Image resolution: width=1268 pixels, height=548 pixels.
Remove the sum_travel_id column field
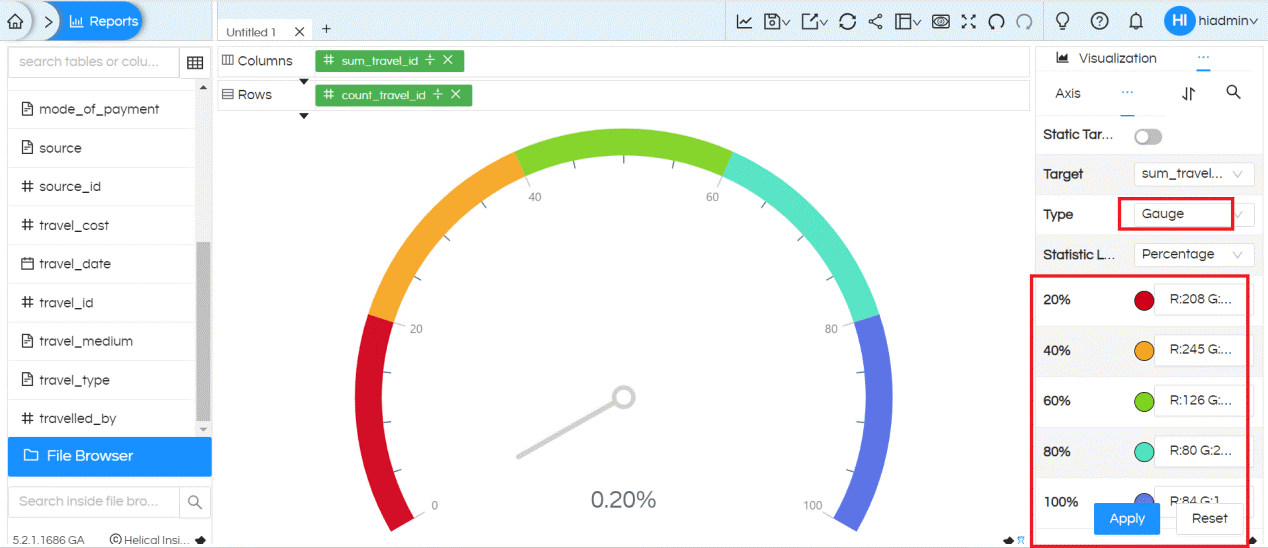[x=448, y=61]
